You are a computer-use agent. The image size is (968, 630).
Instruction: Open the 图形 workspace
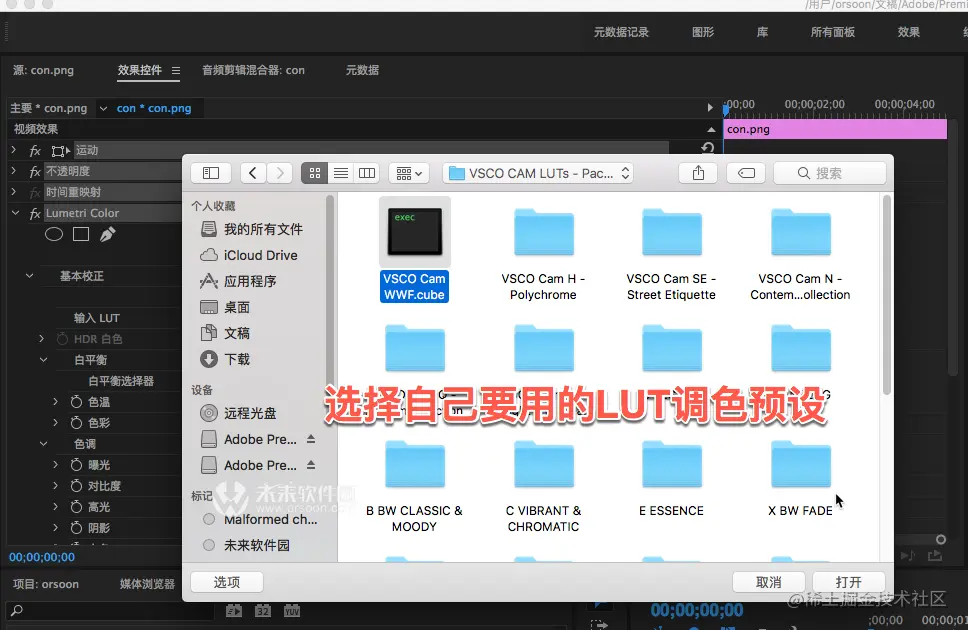click(x=703, y=31)
